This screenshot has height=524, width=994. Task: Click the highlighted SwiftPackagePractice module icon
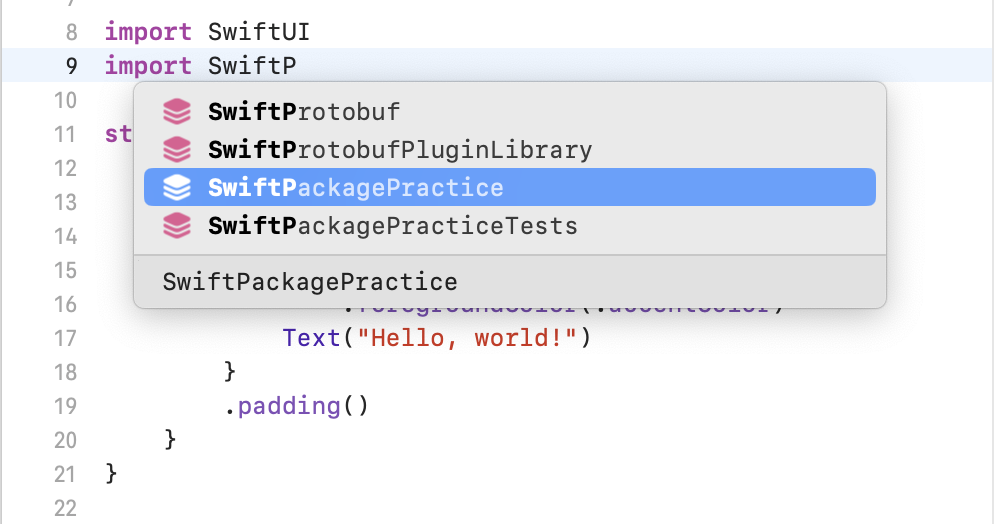pos(177,188)
